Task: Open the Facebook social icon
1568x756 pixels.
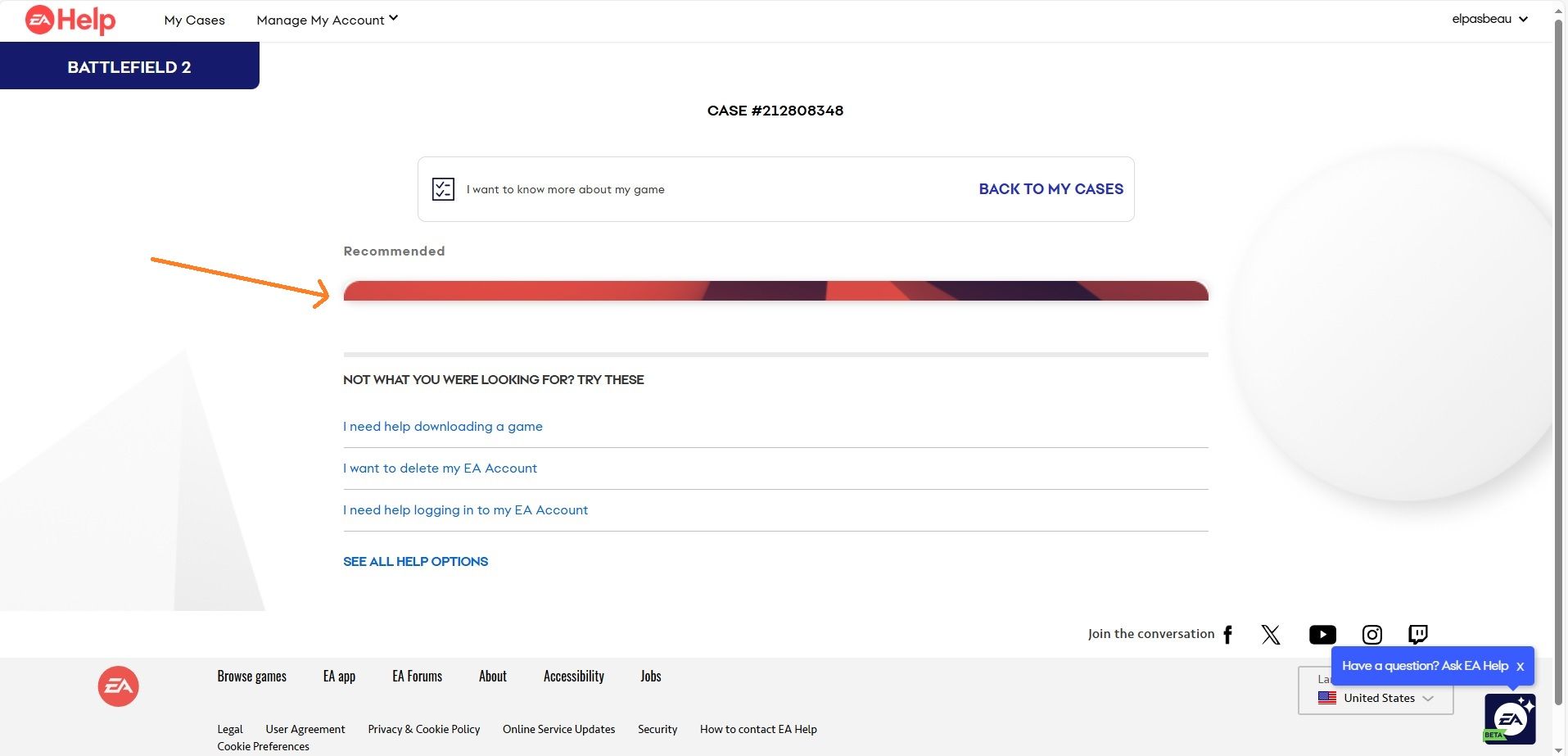Action: (1227, 635)
